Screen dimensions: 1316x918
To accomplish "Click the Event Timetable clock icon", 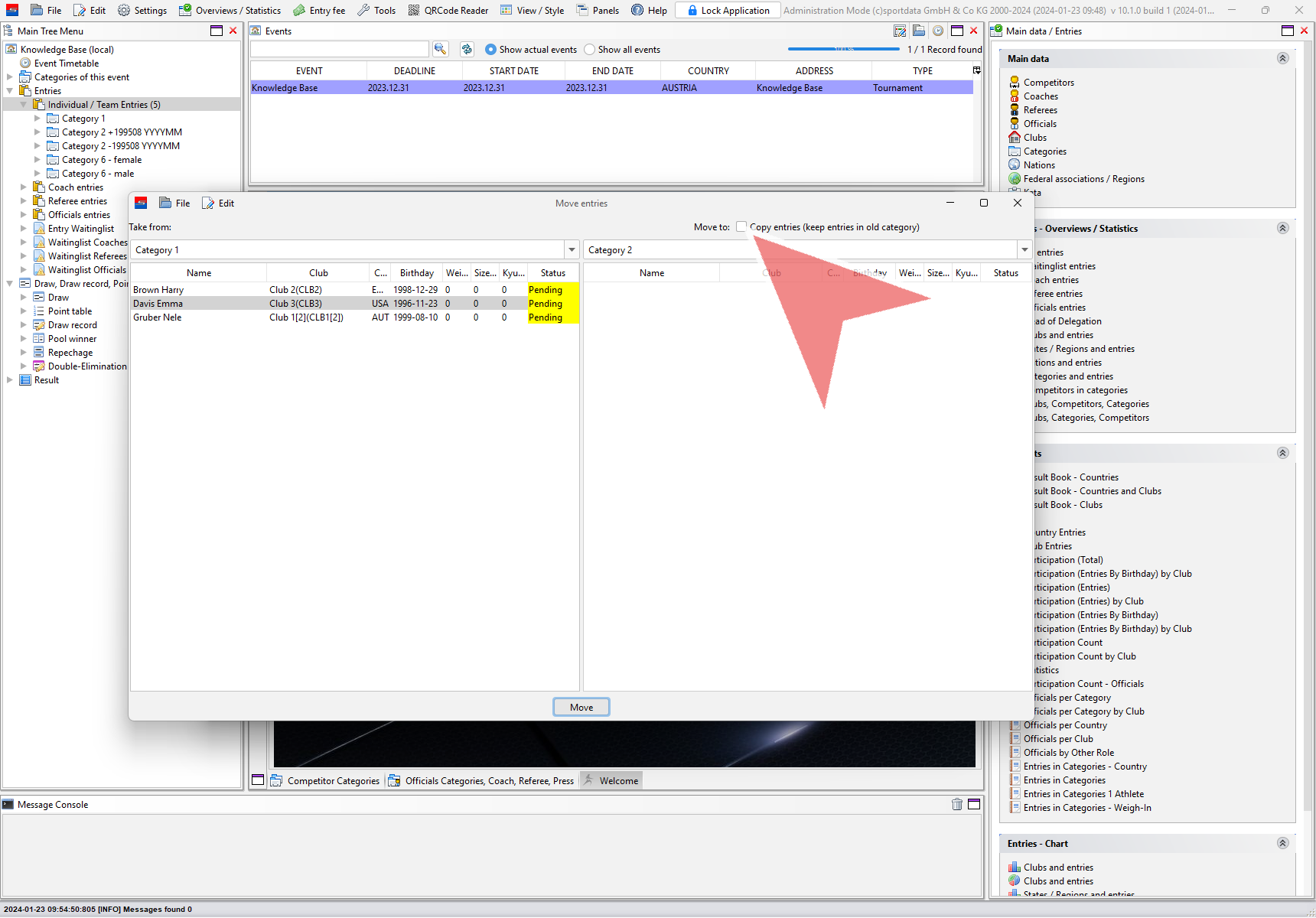I will click(x=25, y=63).
